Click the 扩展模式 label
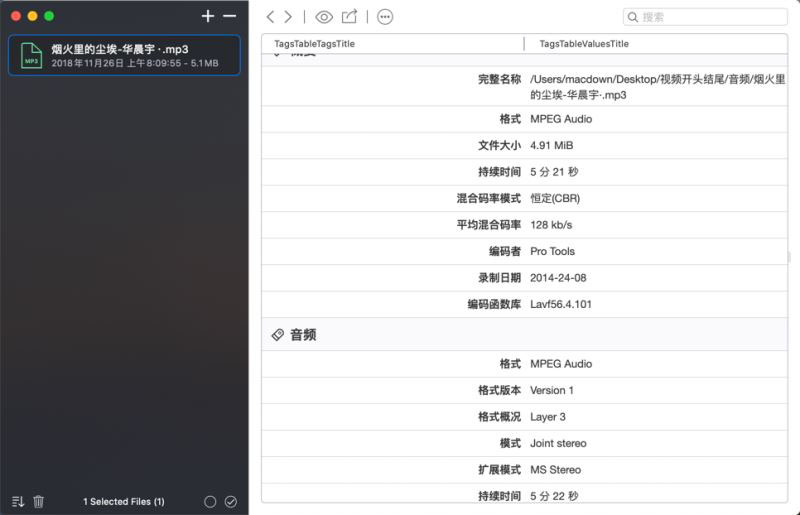This screenshot has width=800, height=515. pyautogui.click(x=499, y=470)
